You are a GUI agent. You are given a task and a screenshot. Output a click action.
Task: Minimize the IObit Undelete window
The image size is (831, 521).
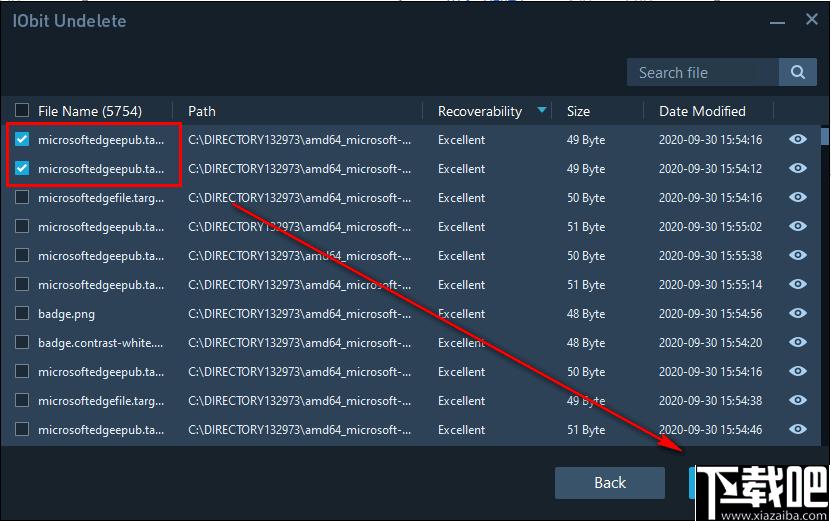pyautogui.click(x=777, y=22)
